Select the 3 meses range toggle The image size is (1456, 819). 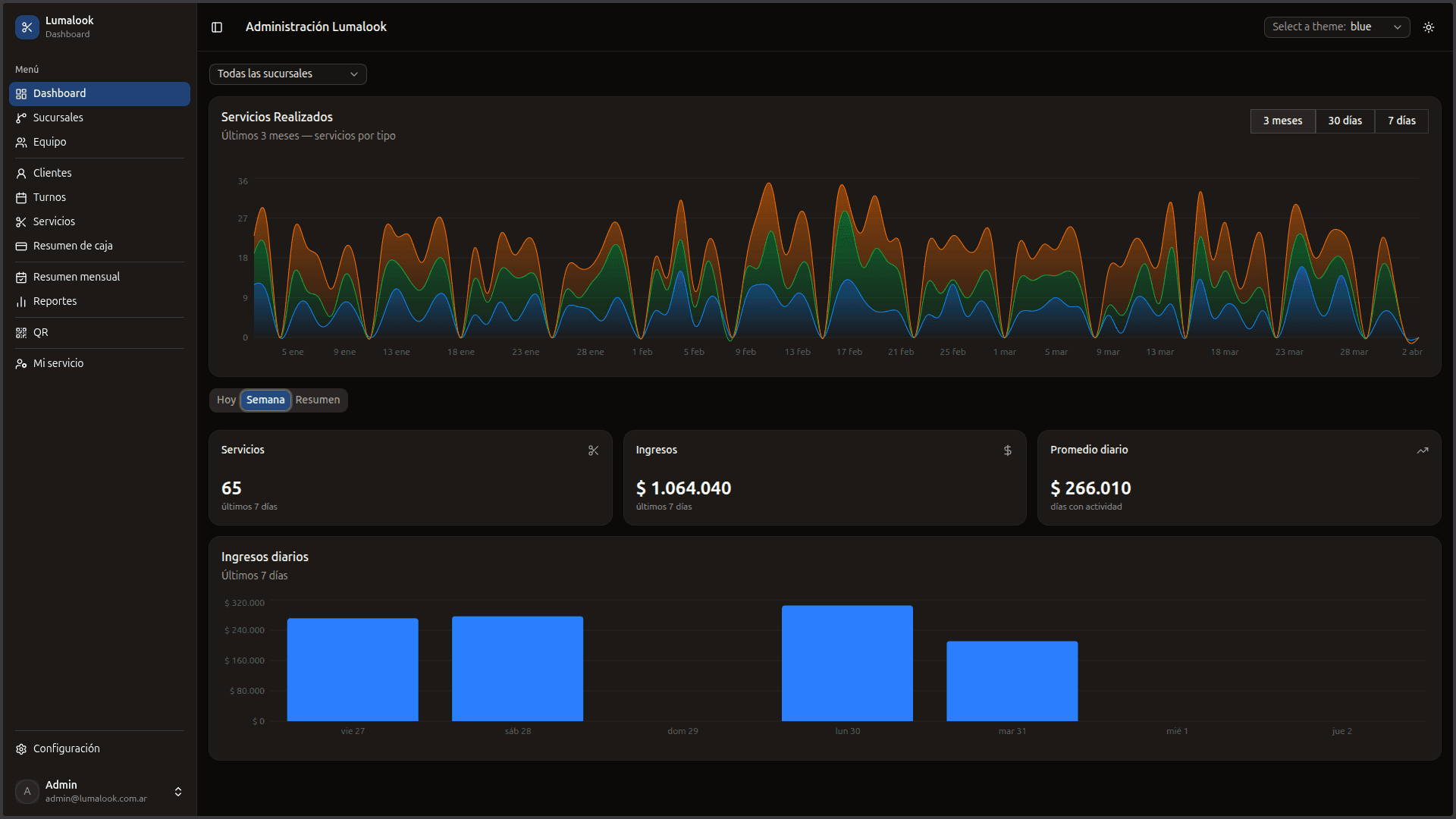[x=1282, y=121]
